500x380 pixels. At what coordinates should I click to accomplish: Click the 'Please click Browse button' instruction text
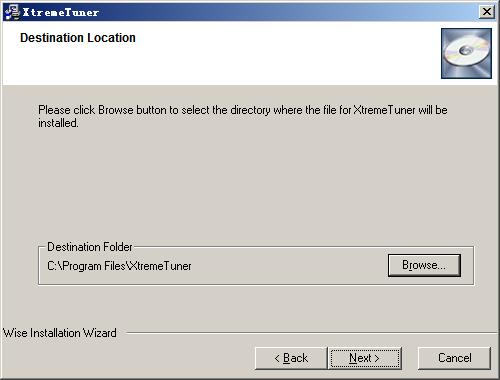coord(243,116)
